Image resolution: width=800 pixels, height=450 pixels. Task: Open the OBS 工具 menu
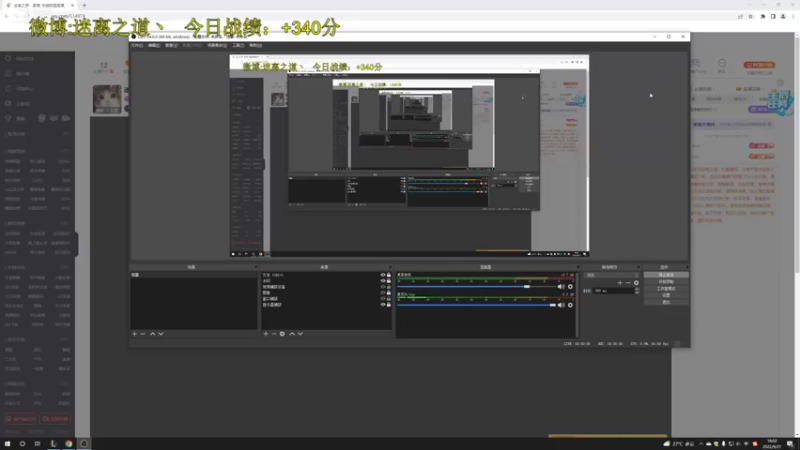tap(238, 45)
